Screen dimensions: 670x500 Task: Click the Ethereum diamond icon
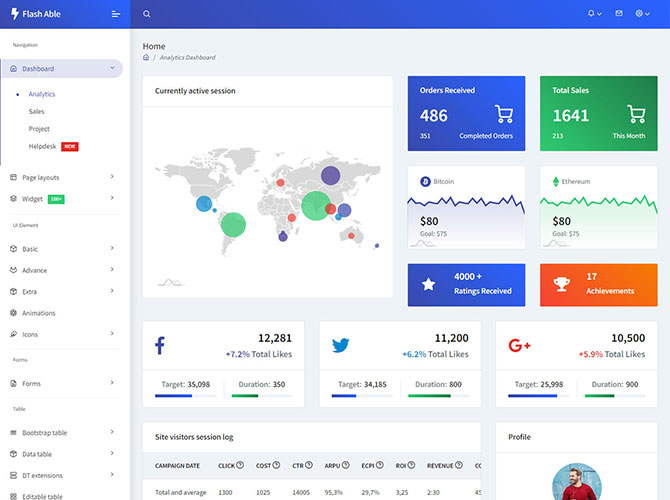pos(555,182)
